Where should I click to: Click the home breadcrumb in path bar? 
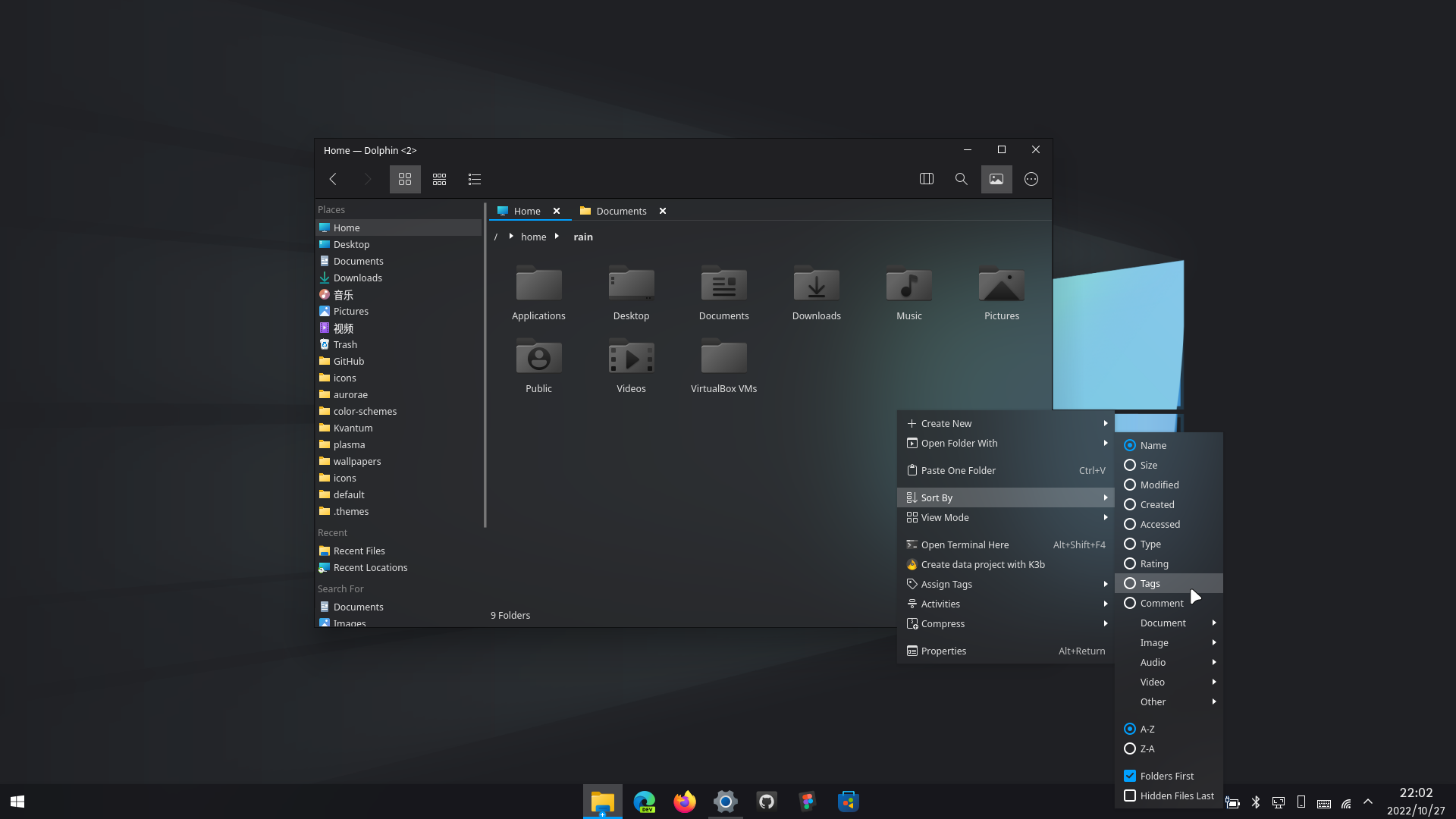click(533, 237)
